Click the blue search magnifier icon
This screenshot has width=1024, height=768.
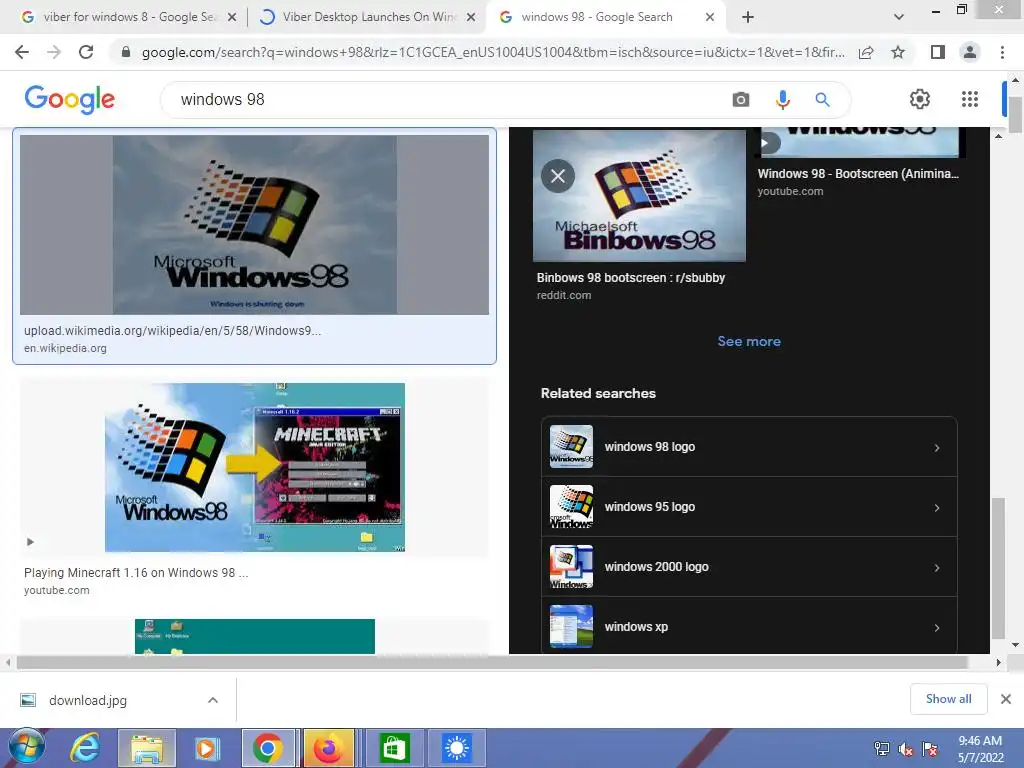[x=822, y=99]
